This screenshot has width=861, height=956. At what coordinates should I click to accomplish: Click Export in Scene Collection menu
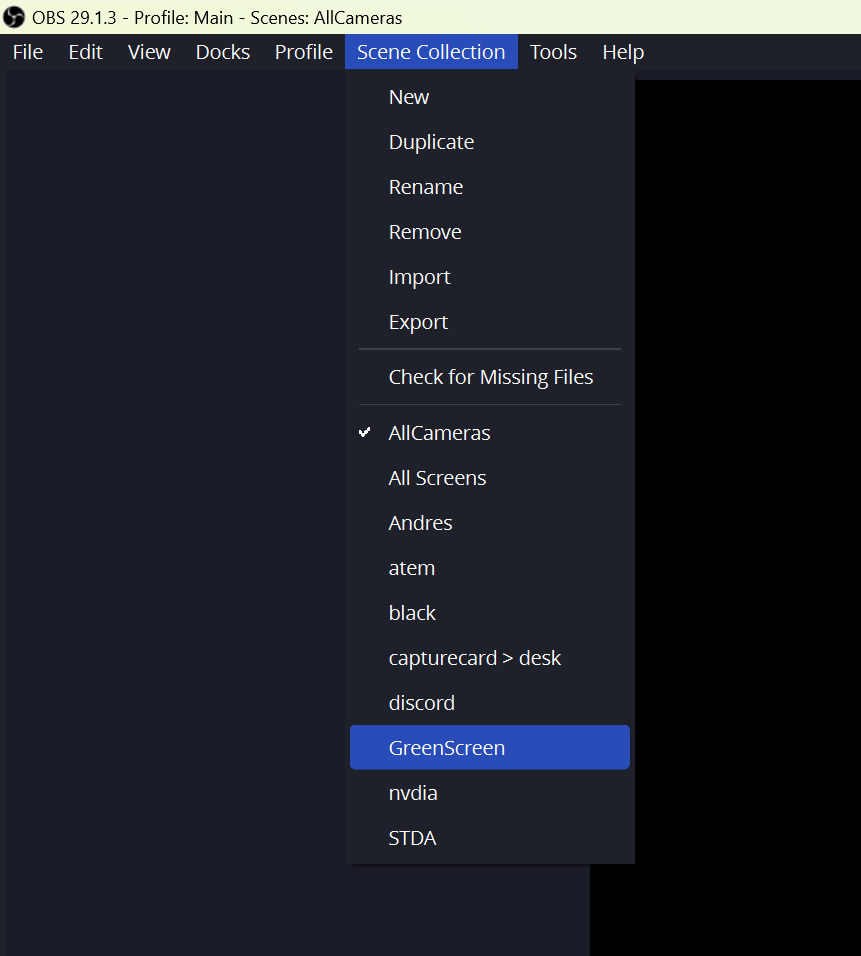click(x=490, y=322)
